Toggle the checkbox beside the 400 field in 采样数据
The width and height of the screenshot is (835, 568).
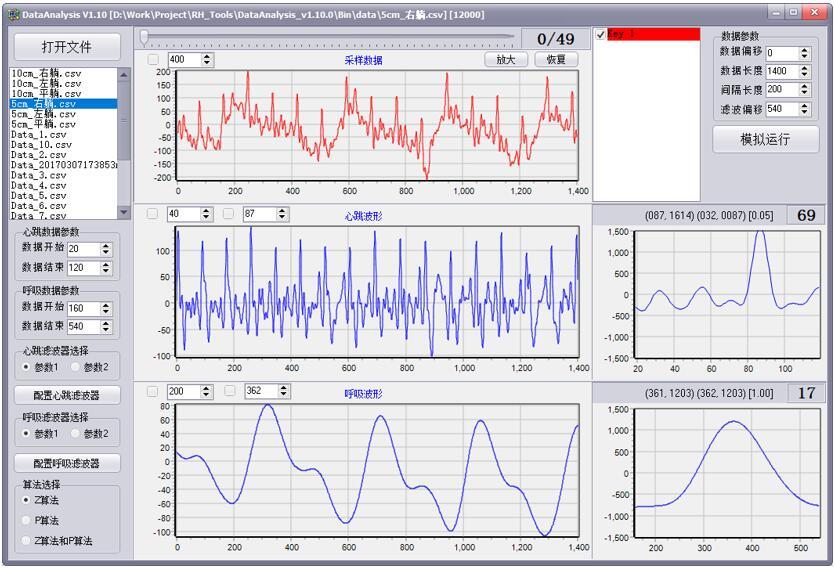[153, 60]
